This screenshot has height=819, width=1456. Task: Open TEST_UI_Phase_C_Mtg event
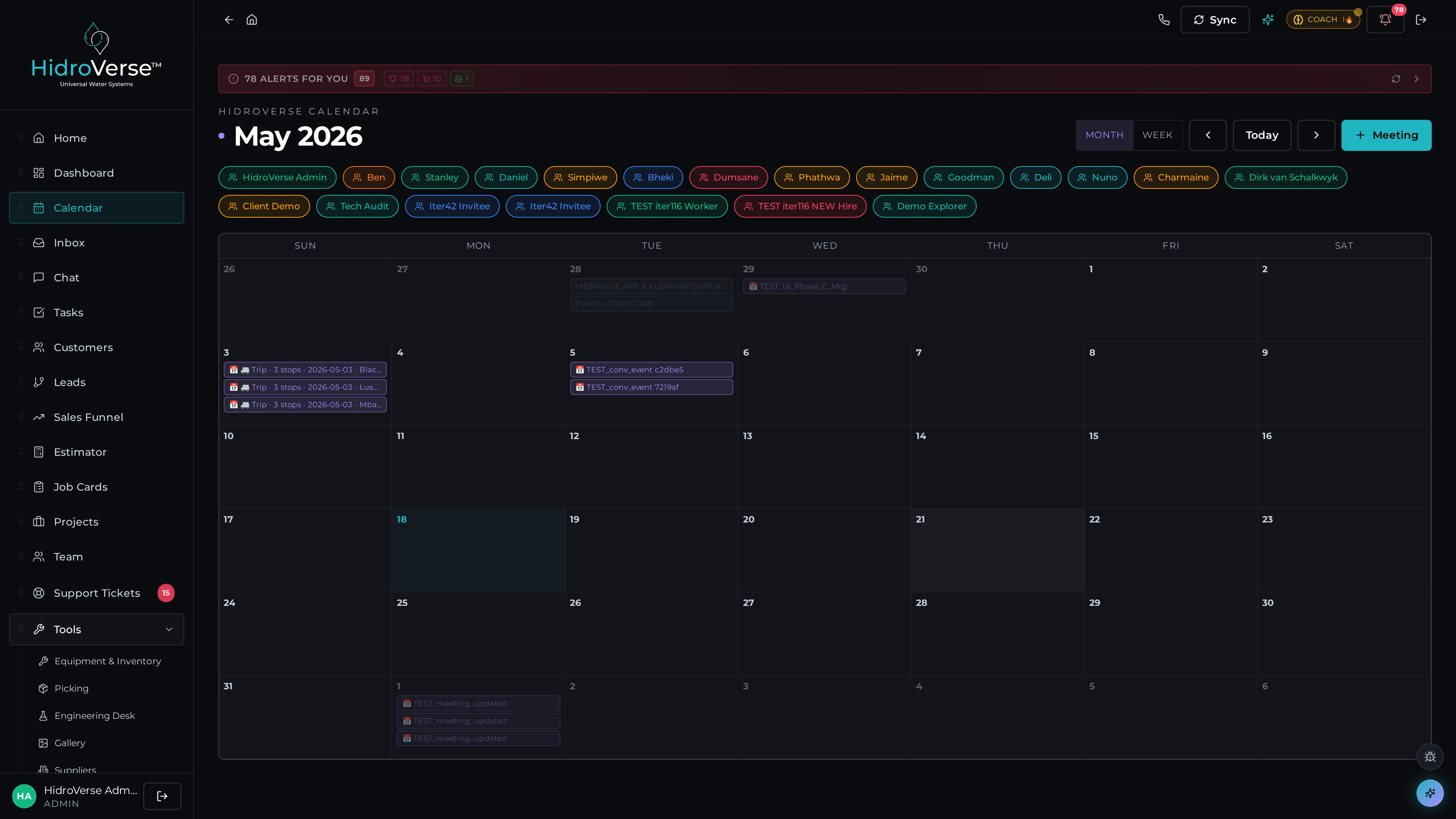coord(825,287)
